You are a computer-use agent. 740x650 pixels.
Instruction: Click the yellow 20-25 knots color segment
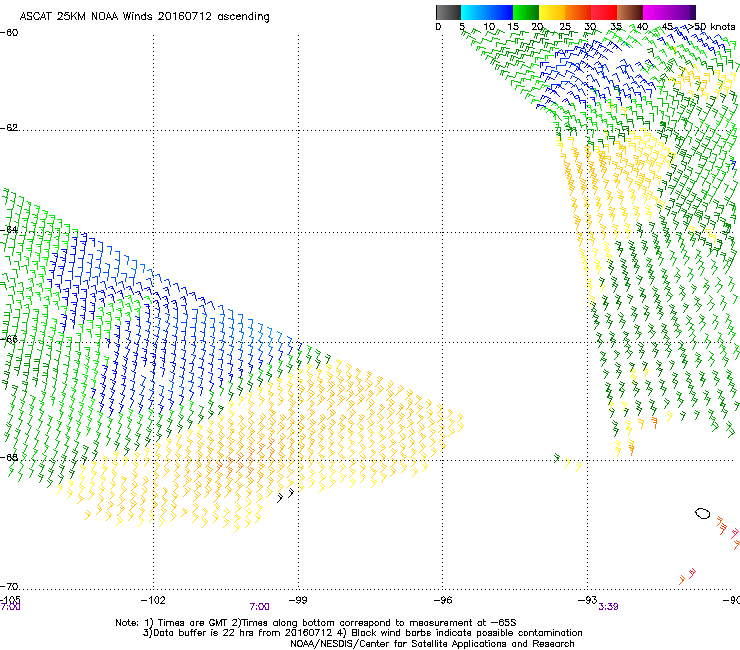pyautogui.click(x=552, y=12)
